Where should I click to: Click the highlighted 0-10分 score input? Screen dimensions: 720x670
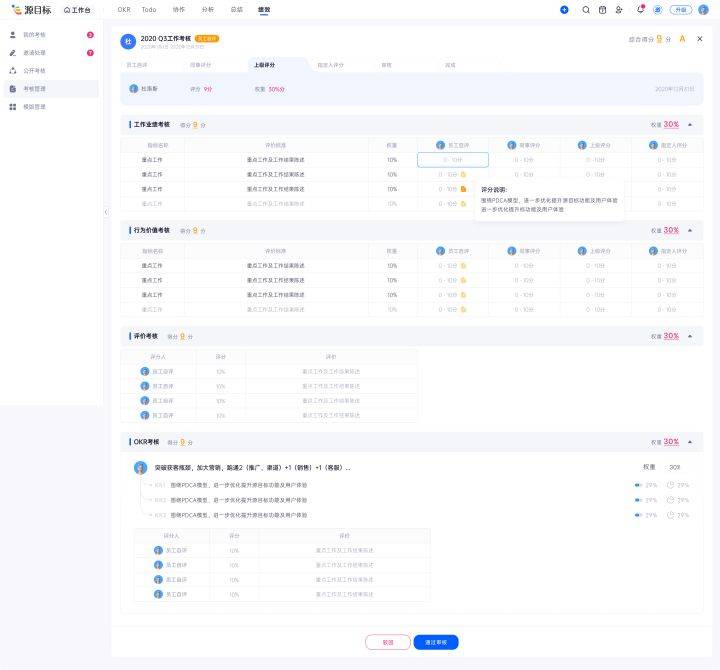click(x=452, y=160)
